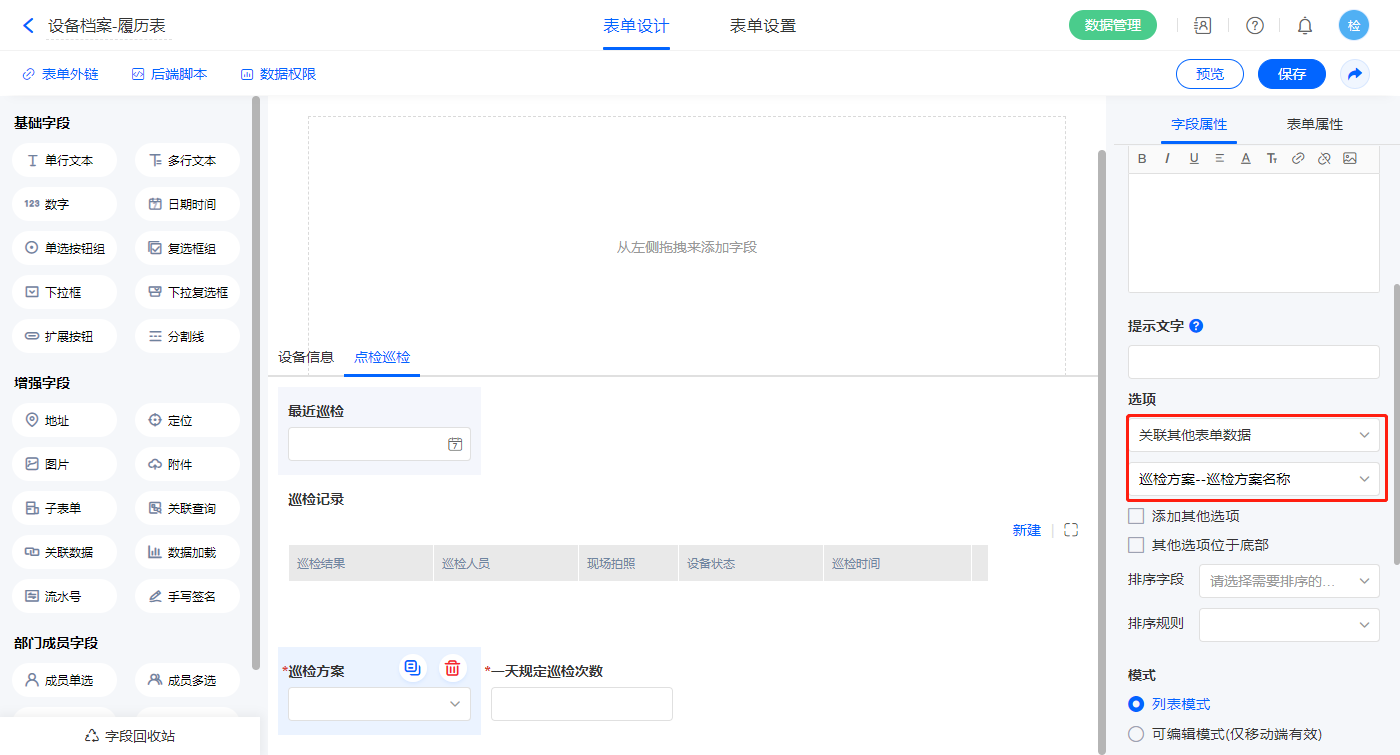The width and height of the screenshot is (1400, 755).
Task: Click the copy field icon beside 巡检方案
Action: coord(412,668)
